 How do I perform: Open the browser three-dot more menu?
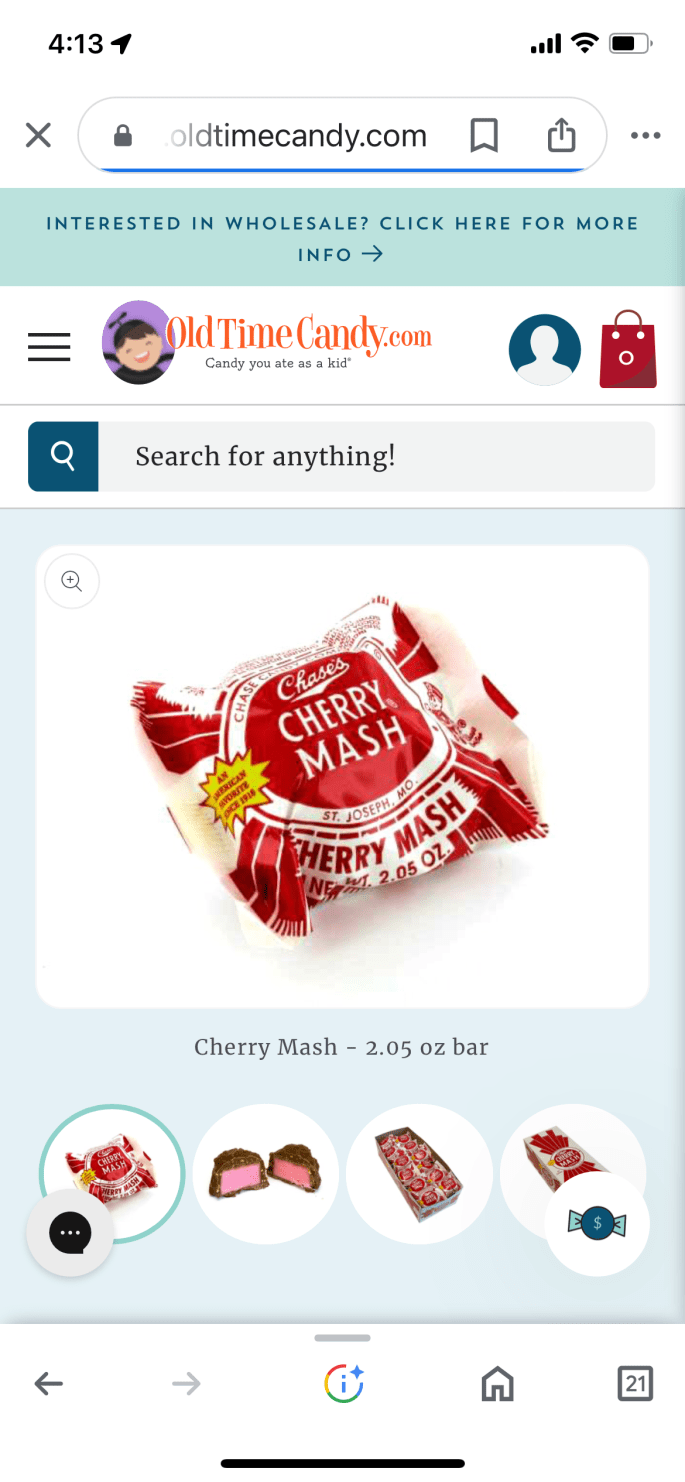pos(646,136)
